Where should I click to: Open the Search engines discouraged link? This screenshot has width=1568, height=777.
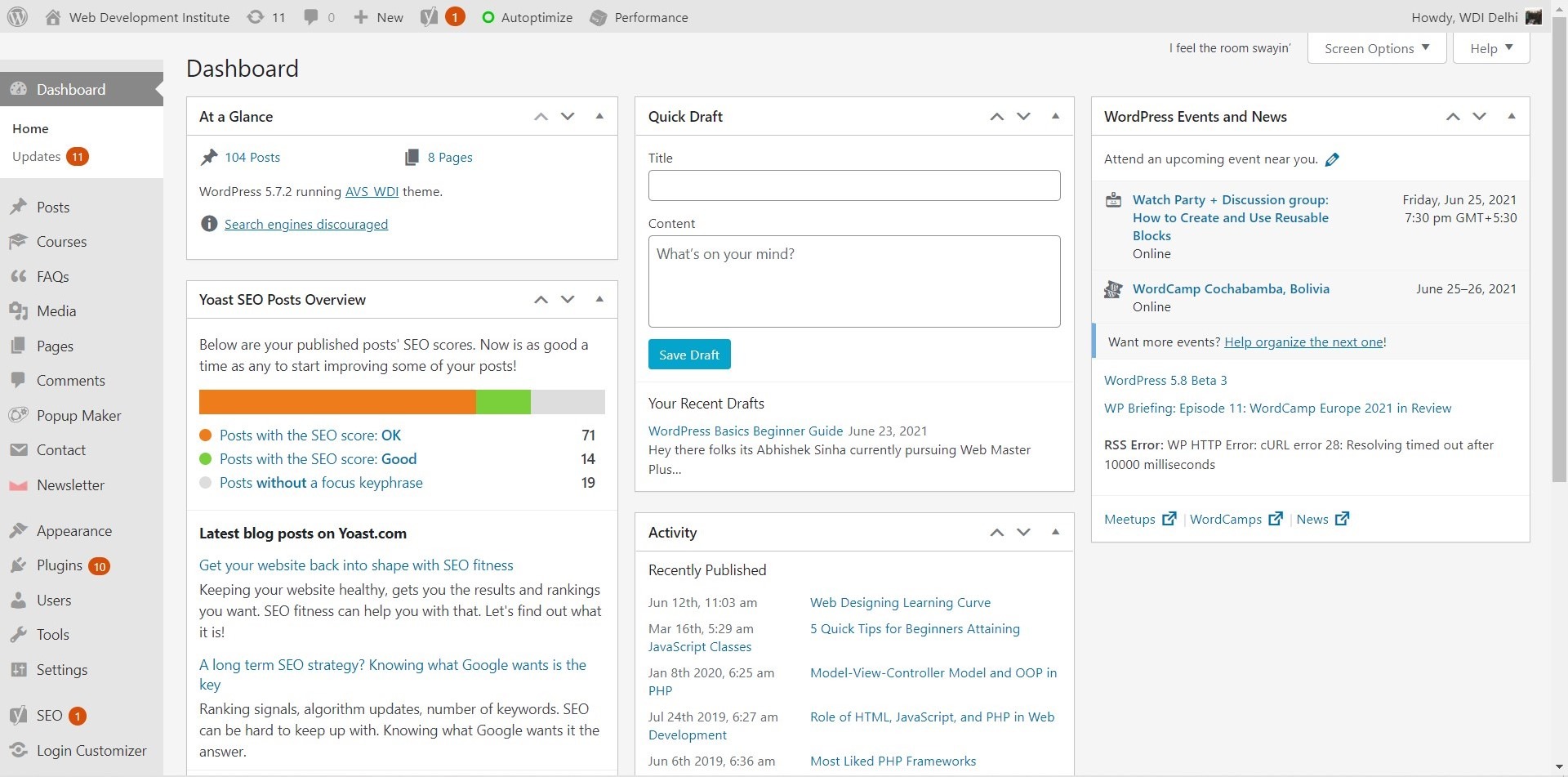(305, 225)
